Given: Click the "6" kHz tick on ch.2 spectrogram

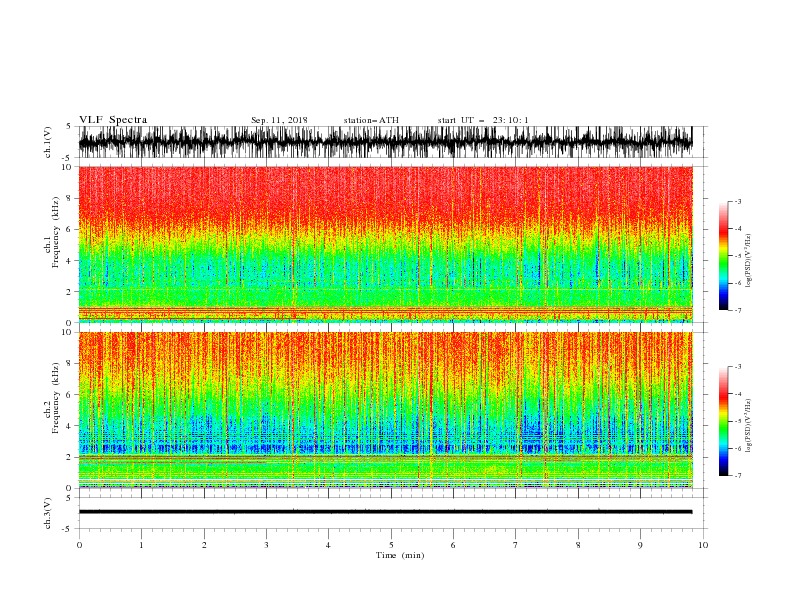Looking at the screenshot, I should coord(69,395).
